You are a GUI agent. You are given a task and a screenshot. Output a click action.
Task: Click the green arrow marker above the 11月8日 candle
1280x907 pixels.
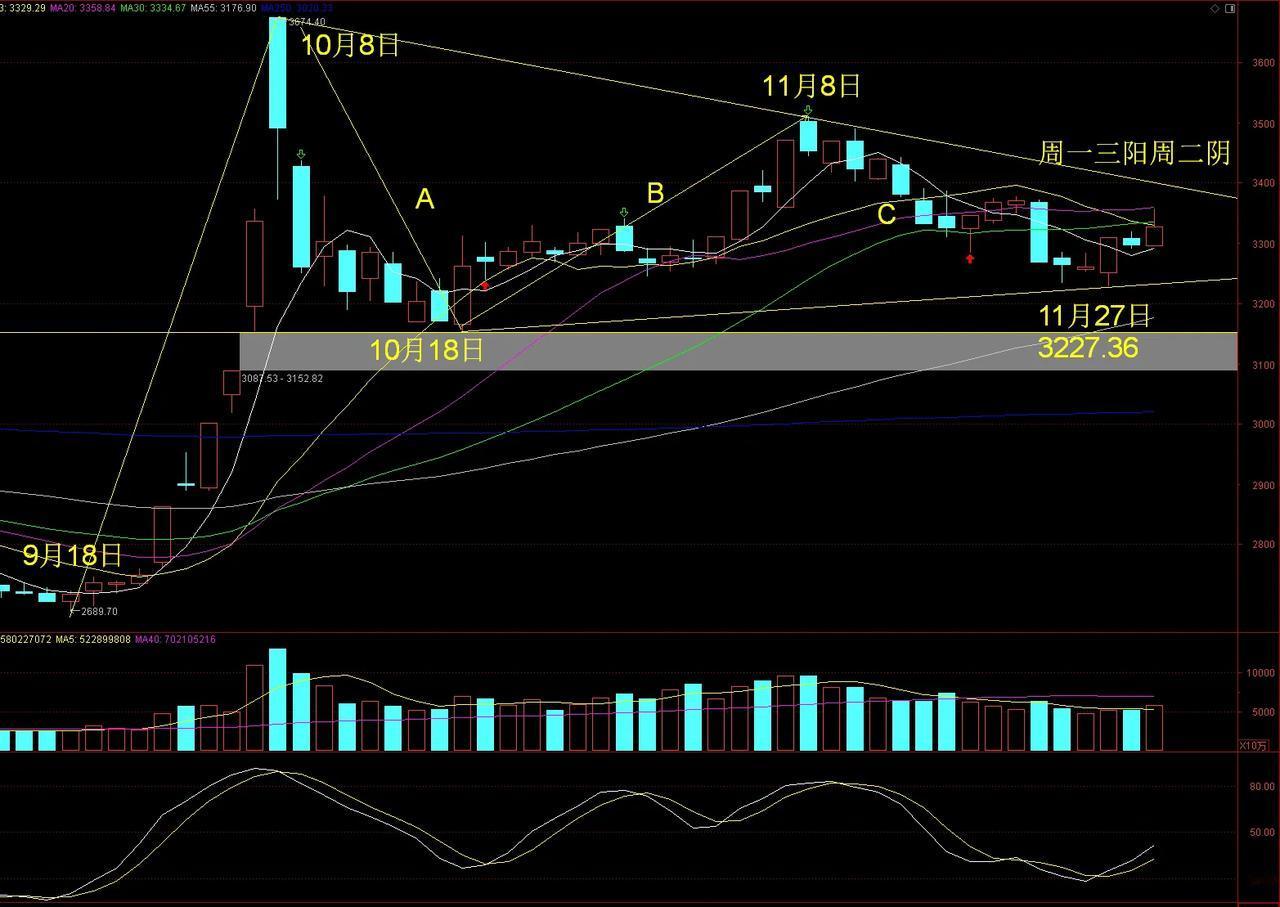pyautogui.click(x=808, y=111)
